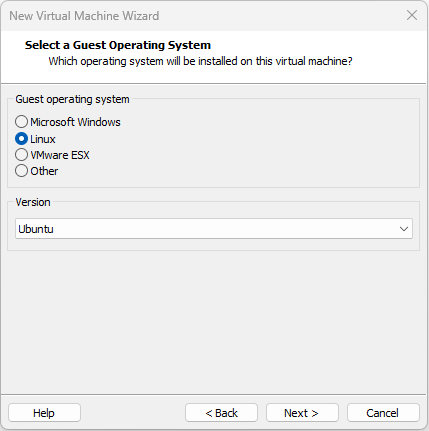Image resolution: width=429 pixels, height=431 pixels.
Task: Click the 'Select a Guest Operating System' heading
Action: click(118, 45)
